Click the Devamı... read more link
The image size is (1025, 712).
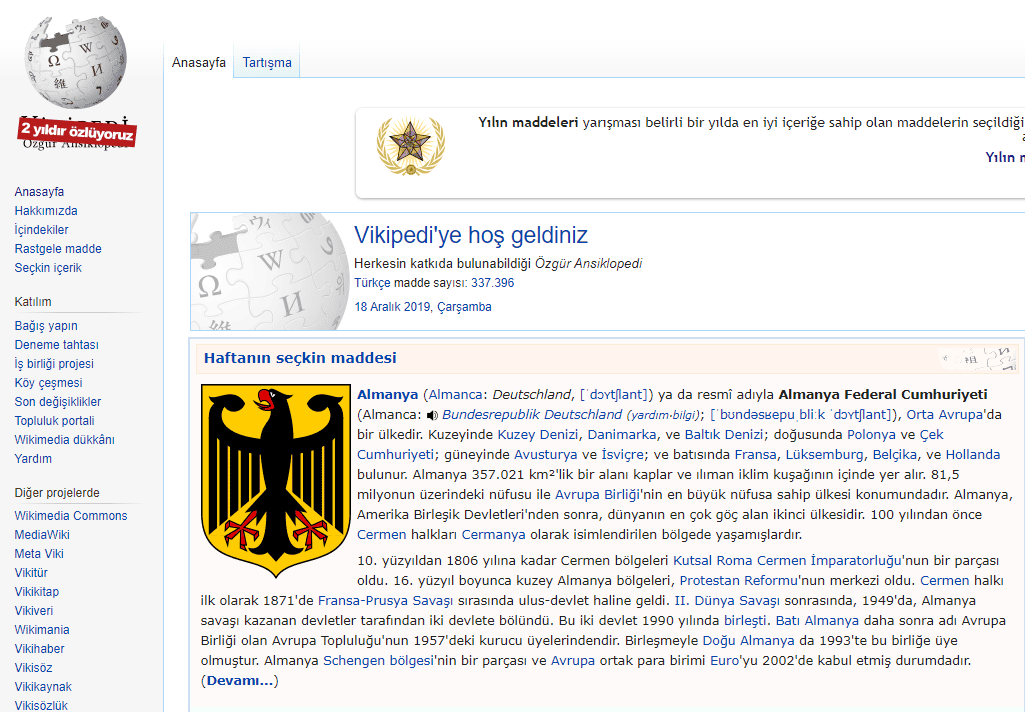[x=240, y=681]
